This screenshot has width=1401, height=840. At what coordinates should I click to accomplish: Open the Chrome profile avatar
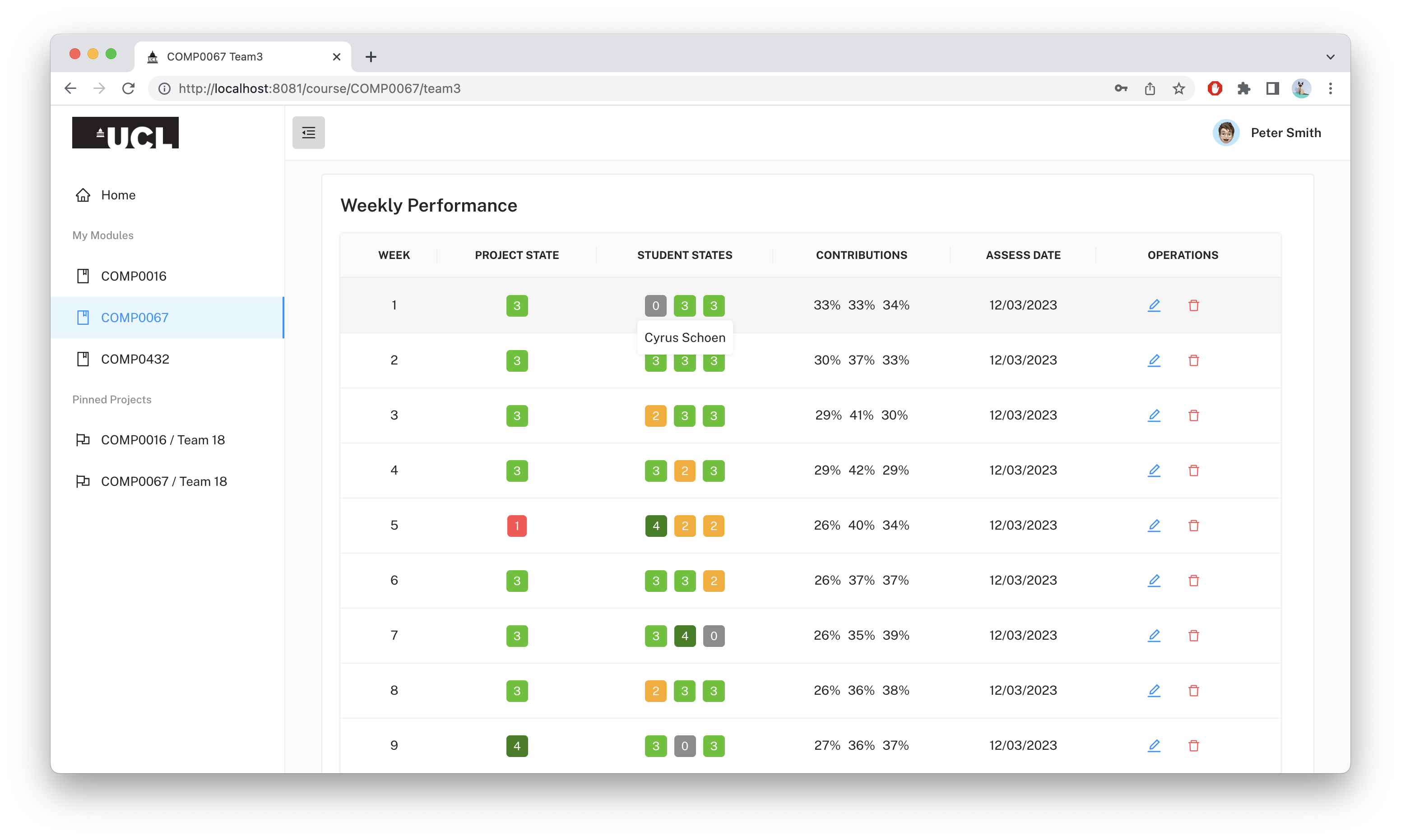click(x=1301, y=88)
